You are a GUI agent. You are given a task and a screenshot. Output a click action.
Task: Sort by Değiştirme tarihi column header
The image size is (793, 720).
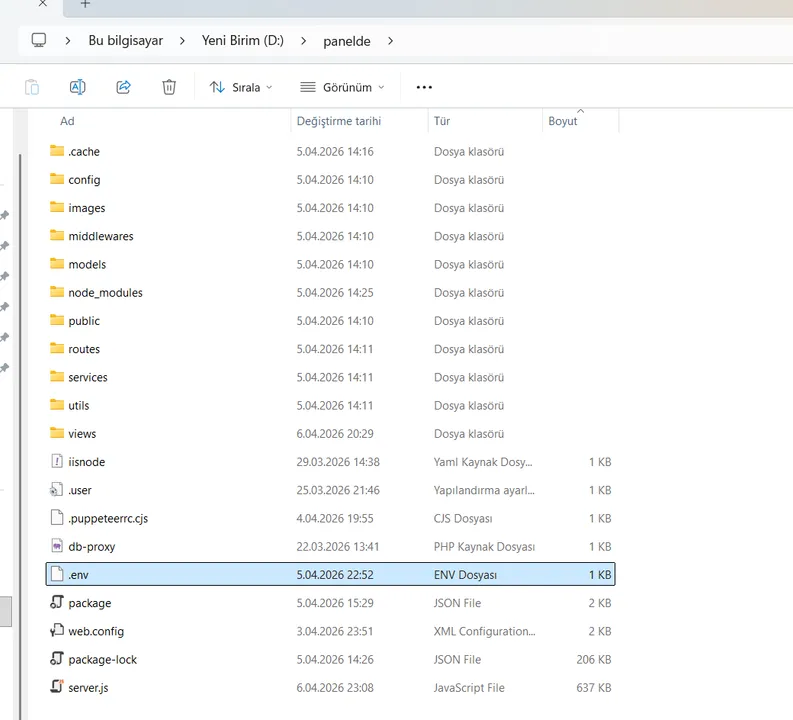[x=338, y=121]
